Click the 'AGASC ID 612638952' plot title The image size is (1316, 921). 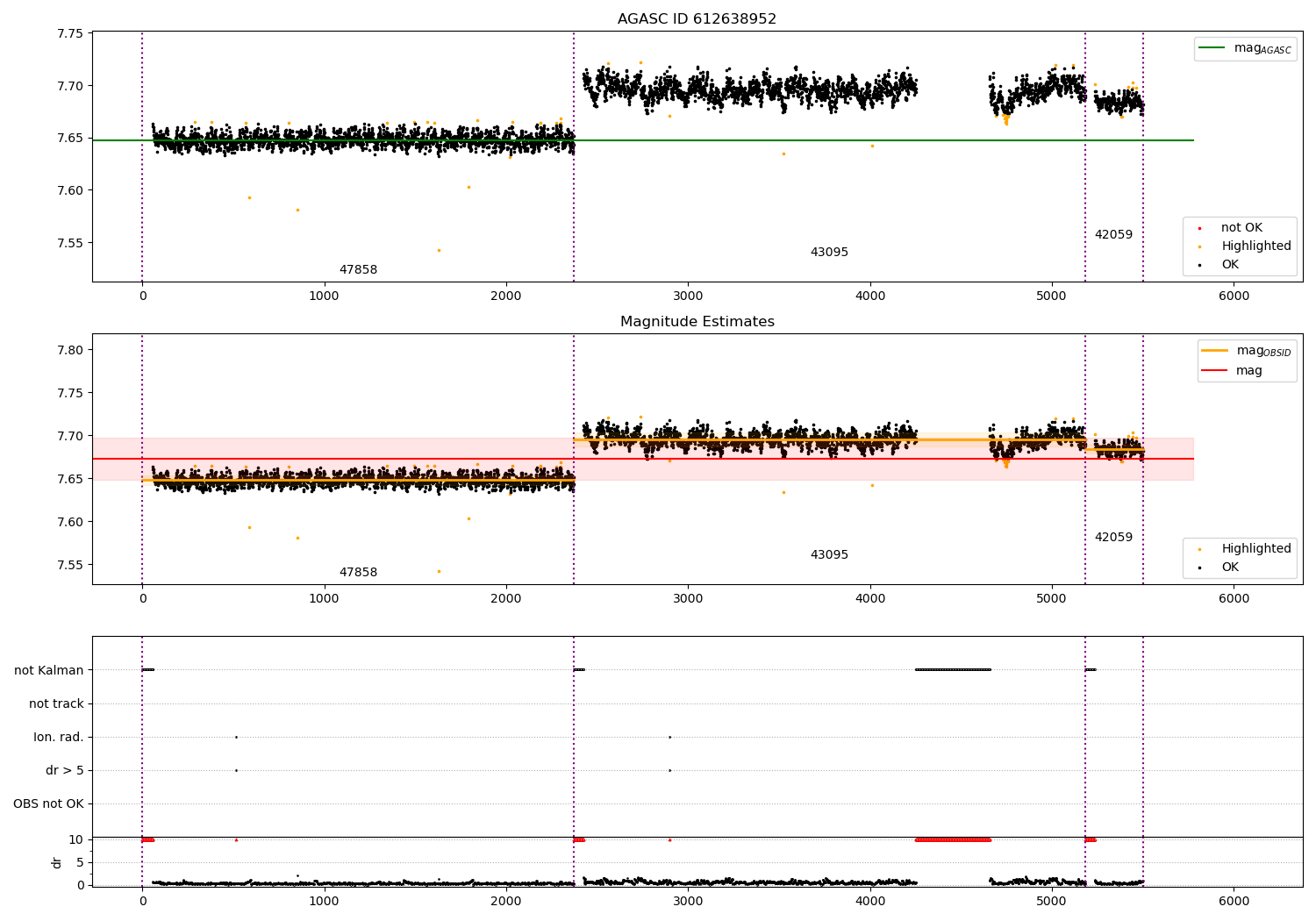point(697,19)
